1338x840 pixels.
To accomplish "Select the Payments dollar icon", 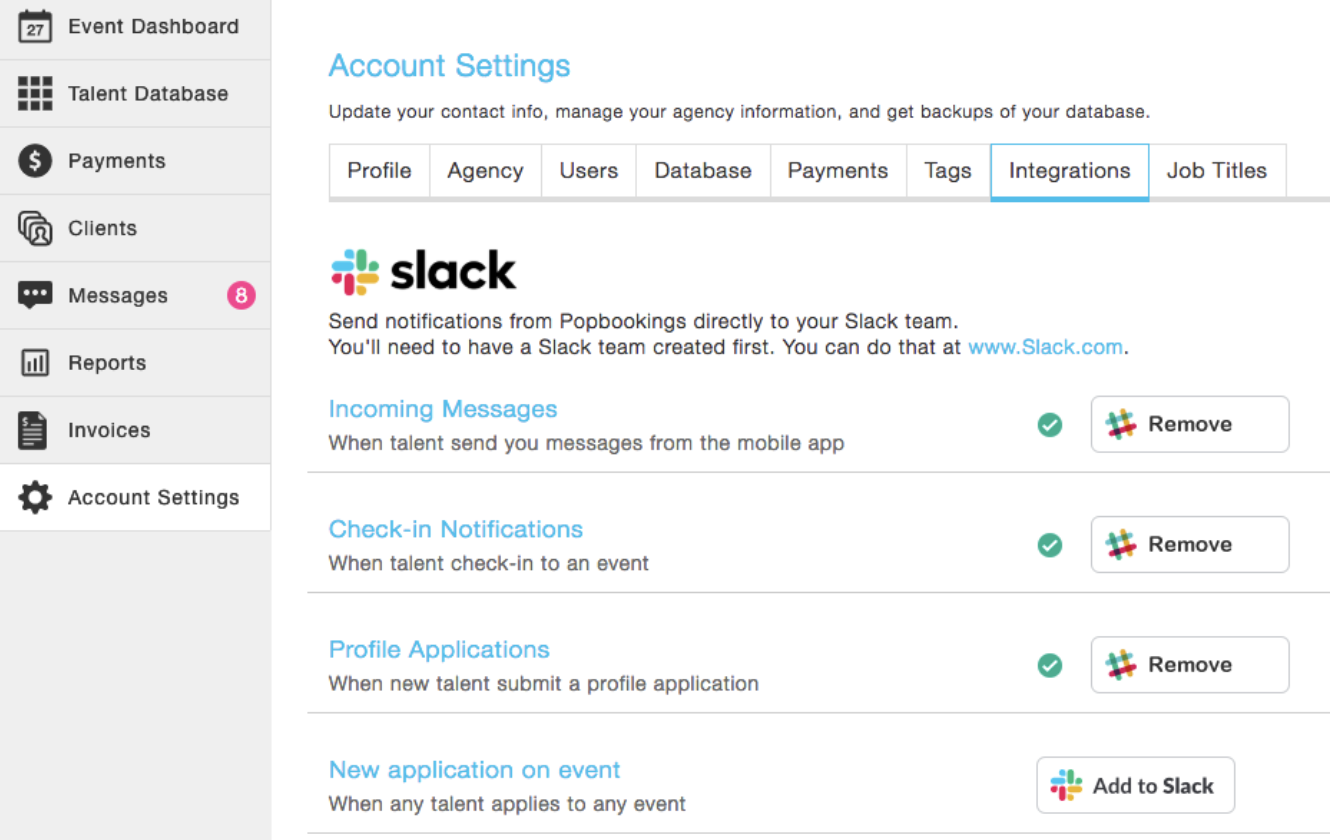I will 35,161.
